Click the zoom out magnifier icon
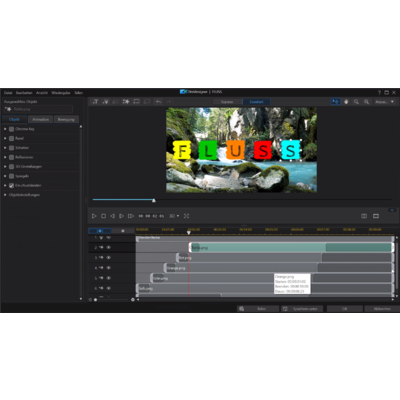 click(356, 102)
